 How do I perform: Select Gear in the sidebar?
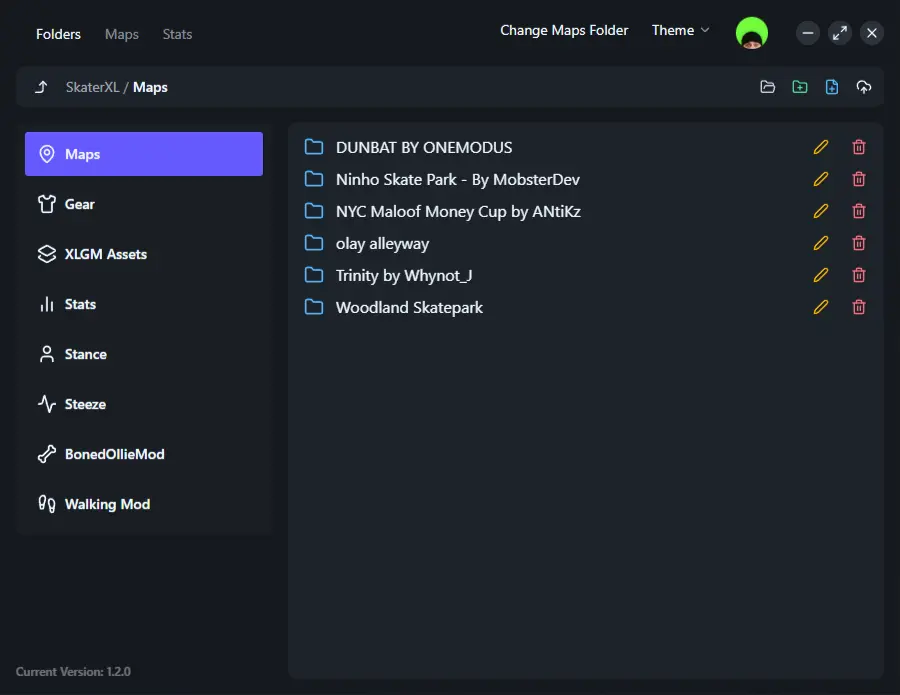pos(143,204)
